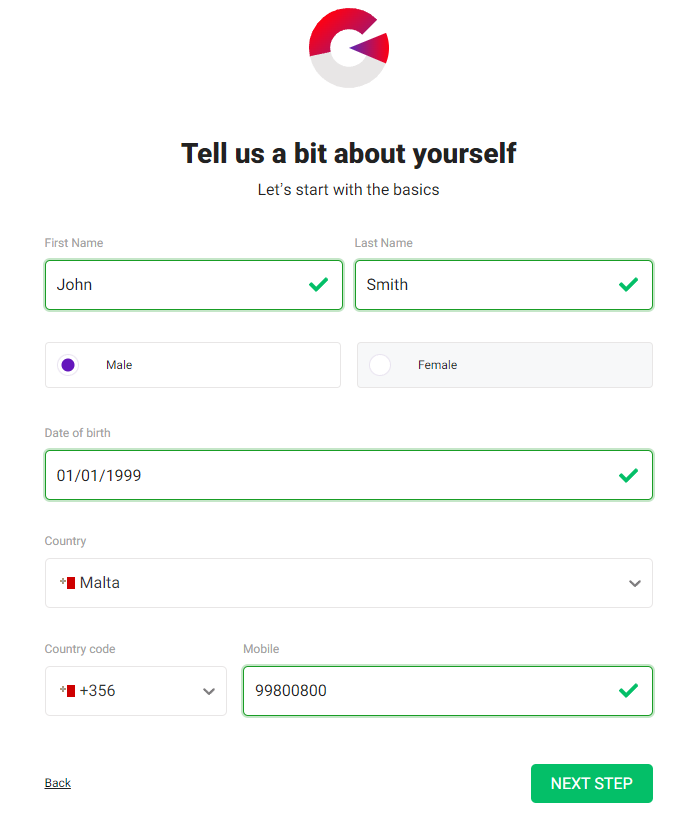Click the red G logo at top

point(349,47)
